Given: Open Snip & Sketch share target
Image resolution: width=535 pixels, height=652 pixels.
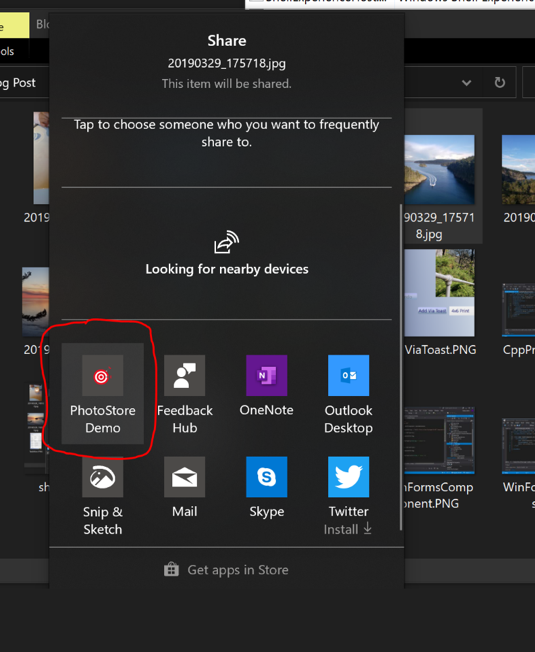Looking at the screenshot, I should point(102,496).
